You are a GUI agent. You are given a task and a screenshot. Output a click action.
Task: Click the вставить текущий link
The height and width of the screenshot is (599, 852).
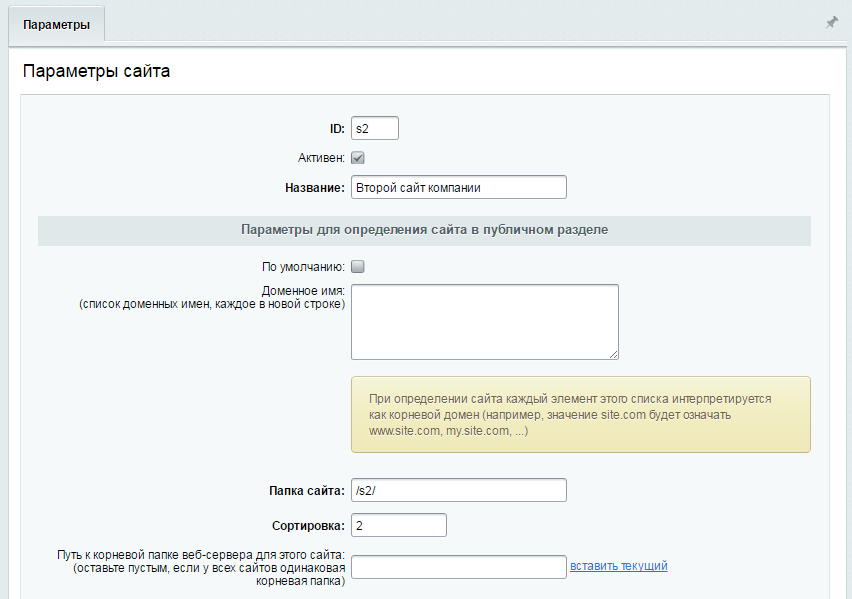pos(618,566)
